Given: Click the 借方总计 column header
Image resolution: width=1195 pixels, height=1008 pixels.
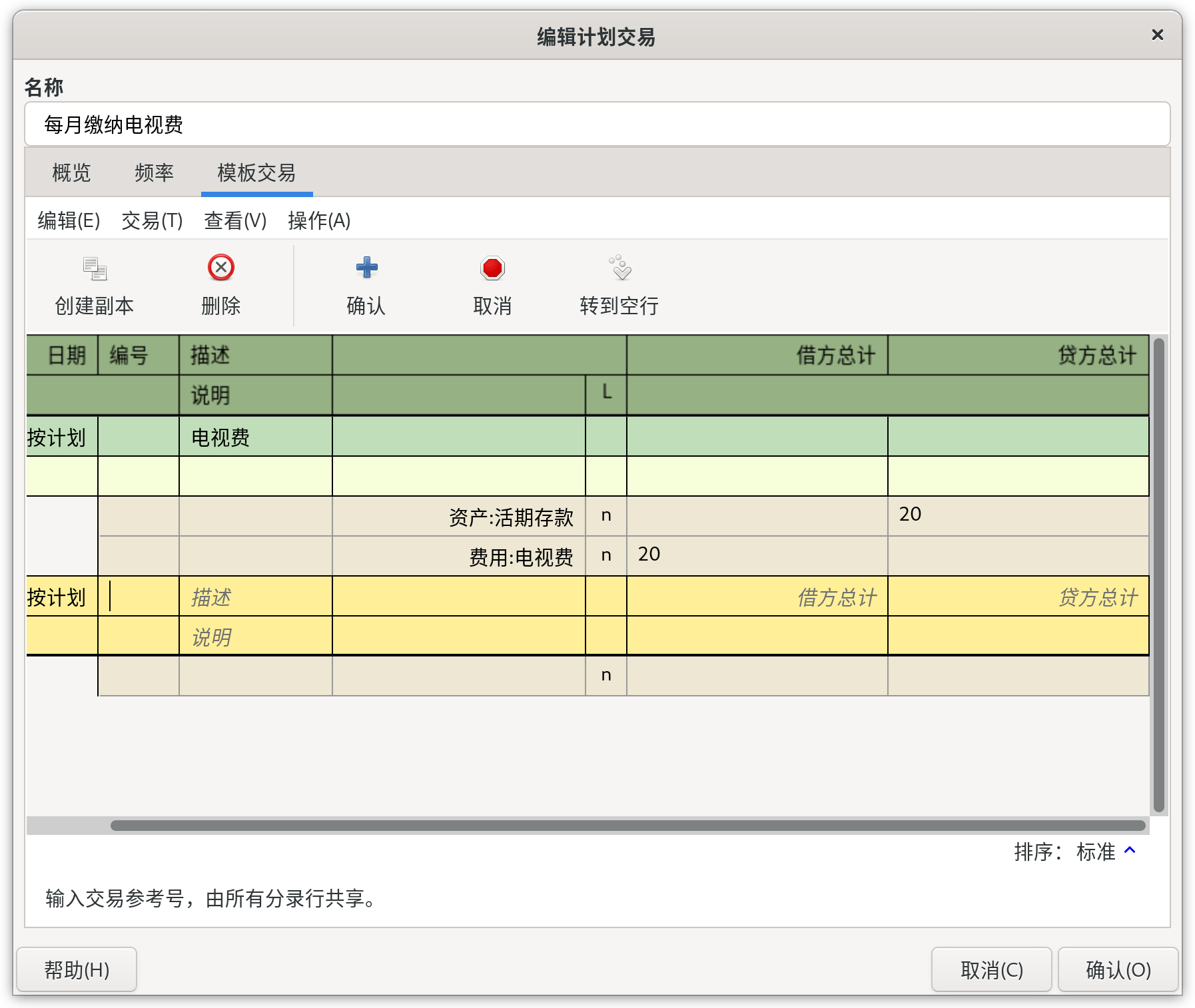Looking at the screenshot, I should [757, 355].
